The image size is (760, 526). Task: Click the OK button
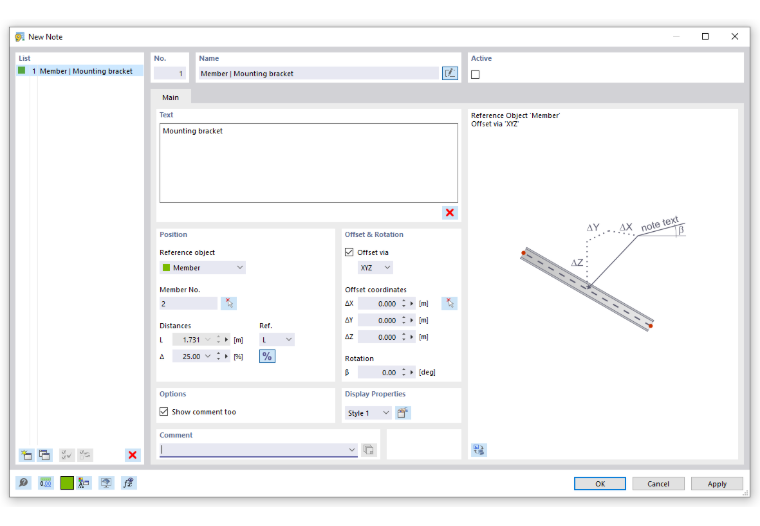600,483
